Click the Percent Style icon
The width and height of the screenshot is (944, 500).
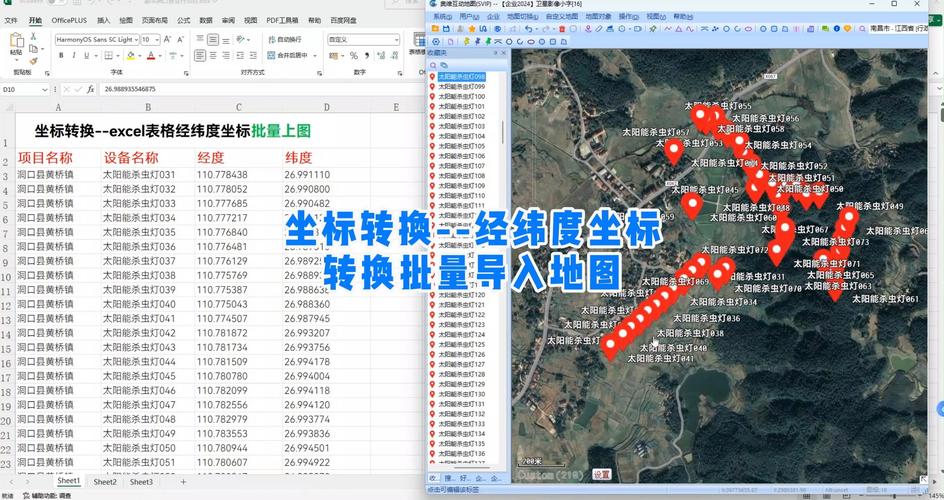[x=353, y=55]
